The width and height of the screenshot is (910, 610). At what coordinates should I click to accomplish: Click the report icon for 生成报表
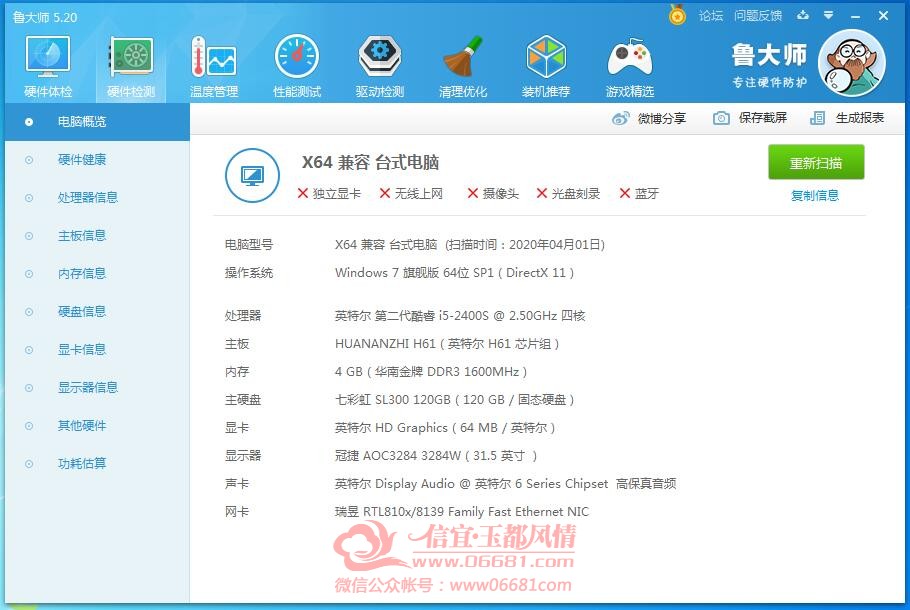coord(818,118)
